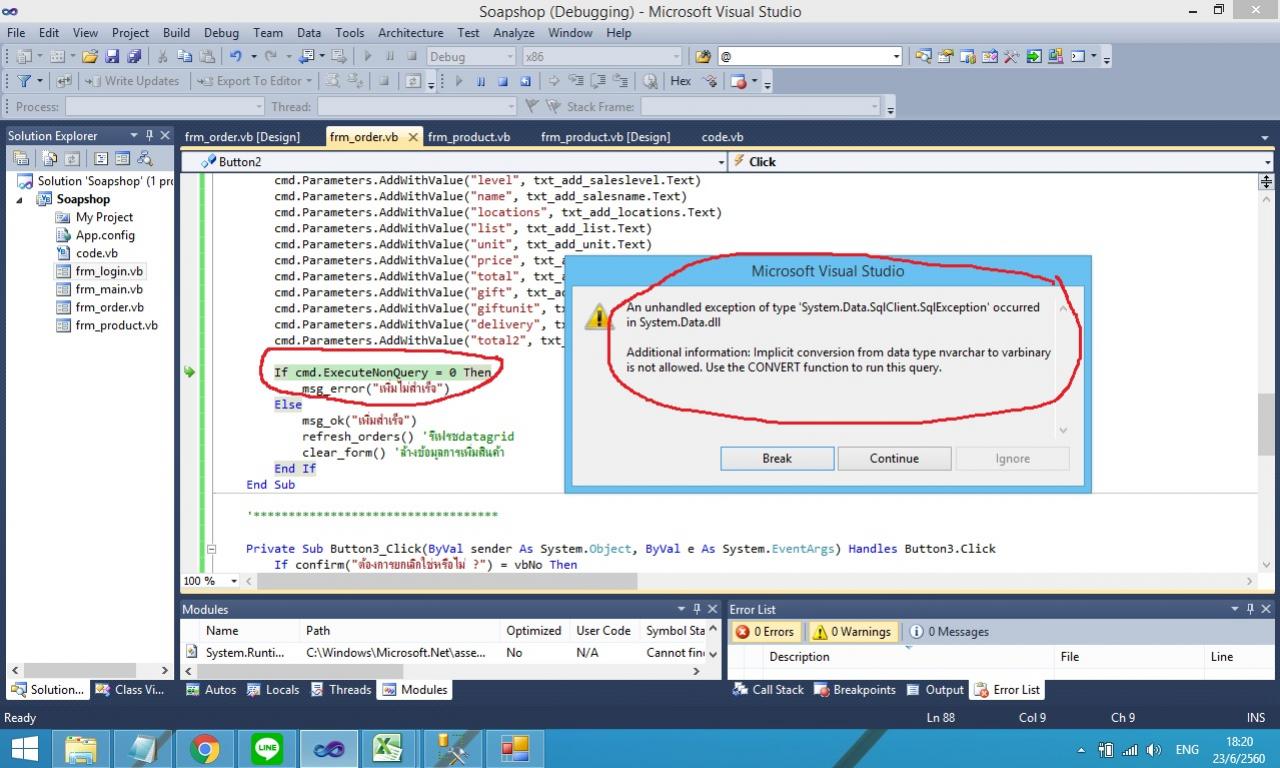Click the filter funnel icon in the toolbar
Screen dimensions: 1280x768
pyautogui.click(x=25, y=82)
